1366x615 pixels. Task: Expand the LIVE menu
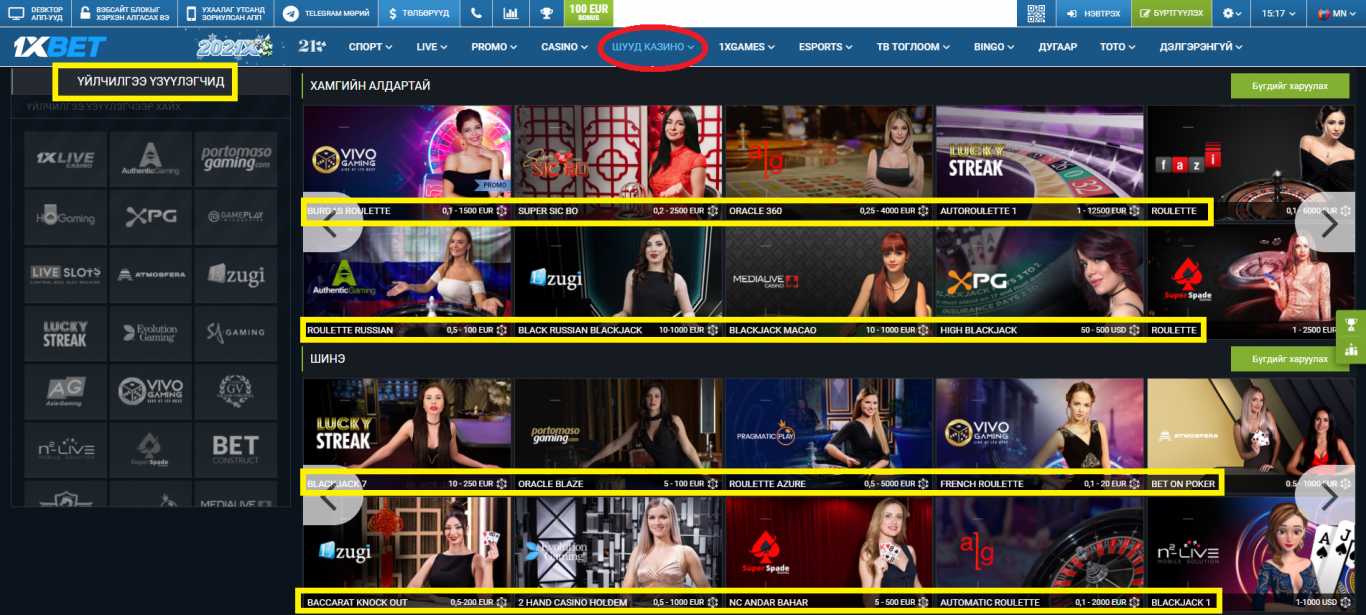pos(432,47)
